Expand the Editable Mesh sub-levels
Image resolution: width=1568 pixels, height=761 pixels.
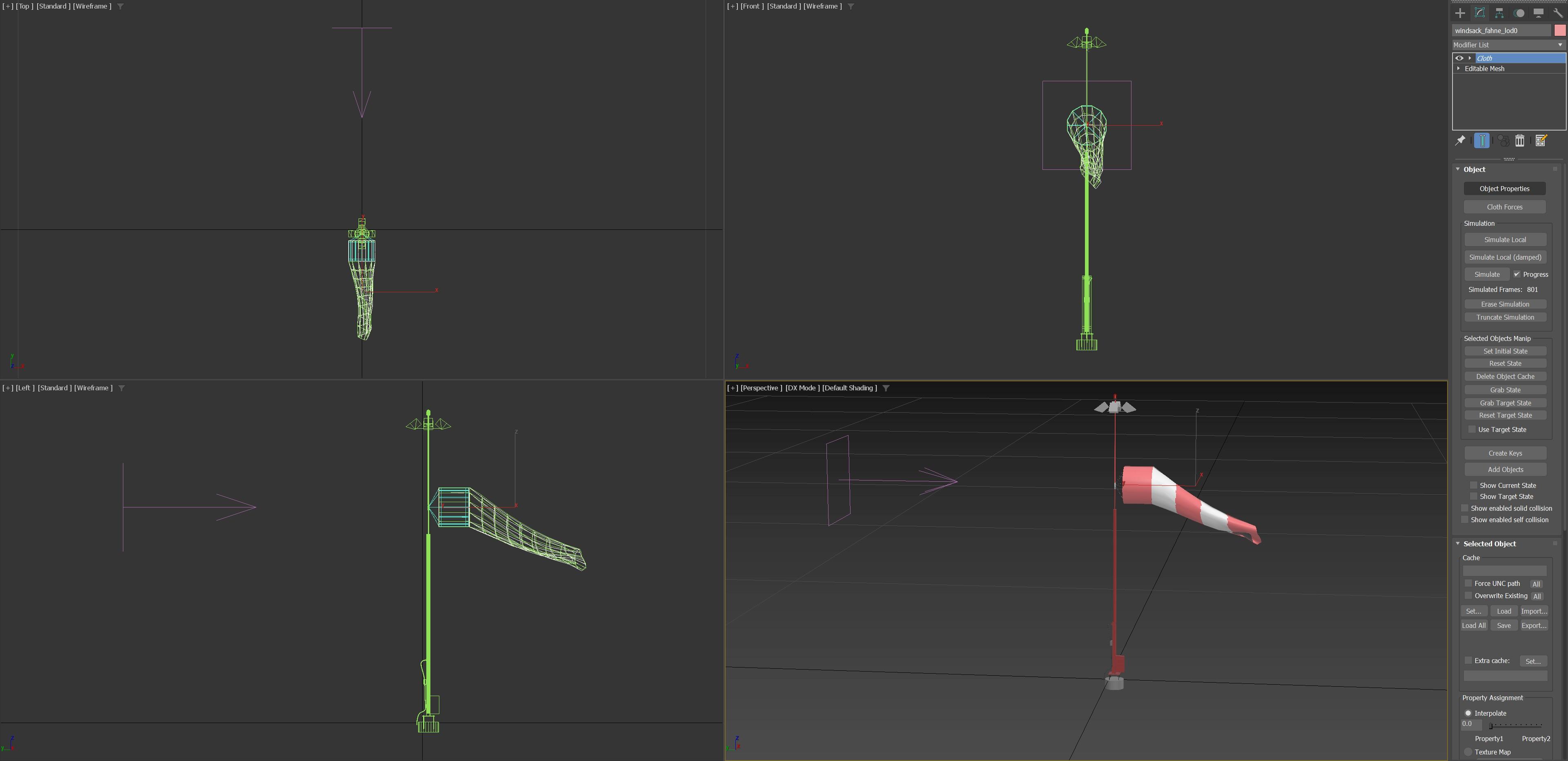click(1459, 69)
